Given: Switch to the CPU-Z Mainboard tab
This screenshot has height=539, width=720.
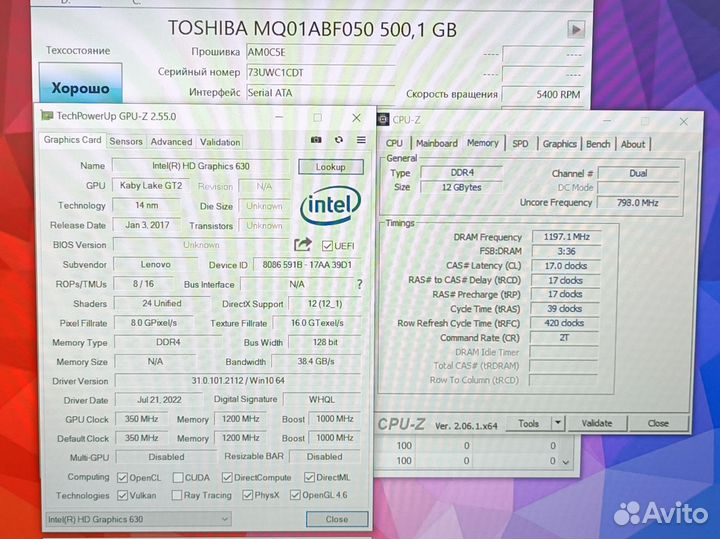Looking at the screenshot, I should (437, 143).
